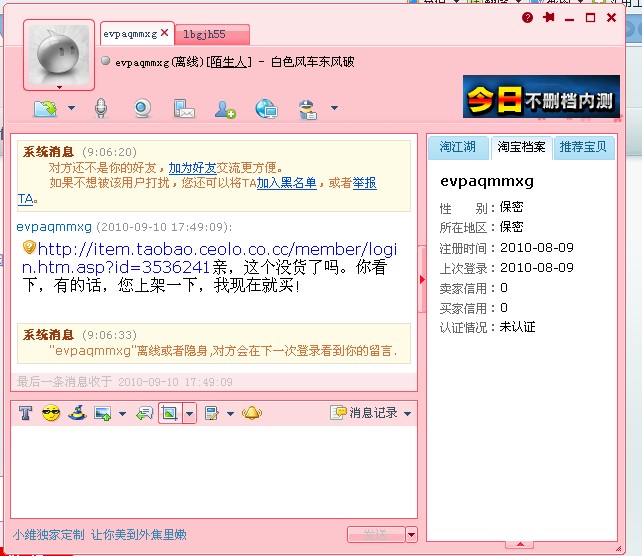
Task: Click in the message input text area
Action: click(214, 471)
